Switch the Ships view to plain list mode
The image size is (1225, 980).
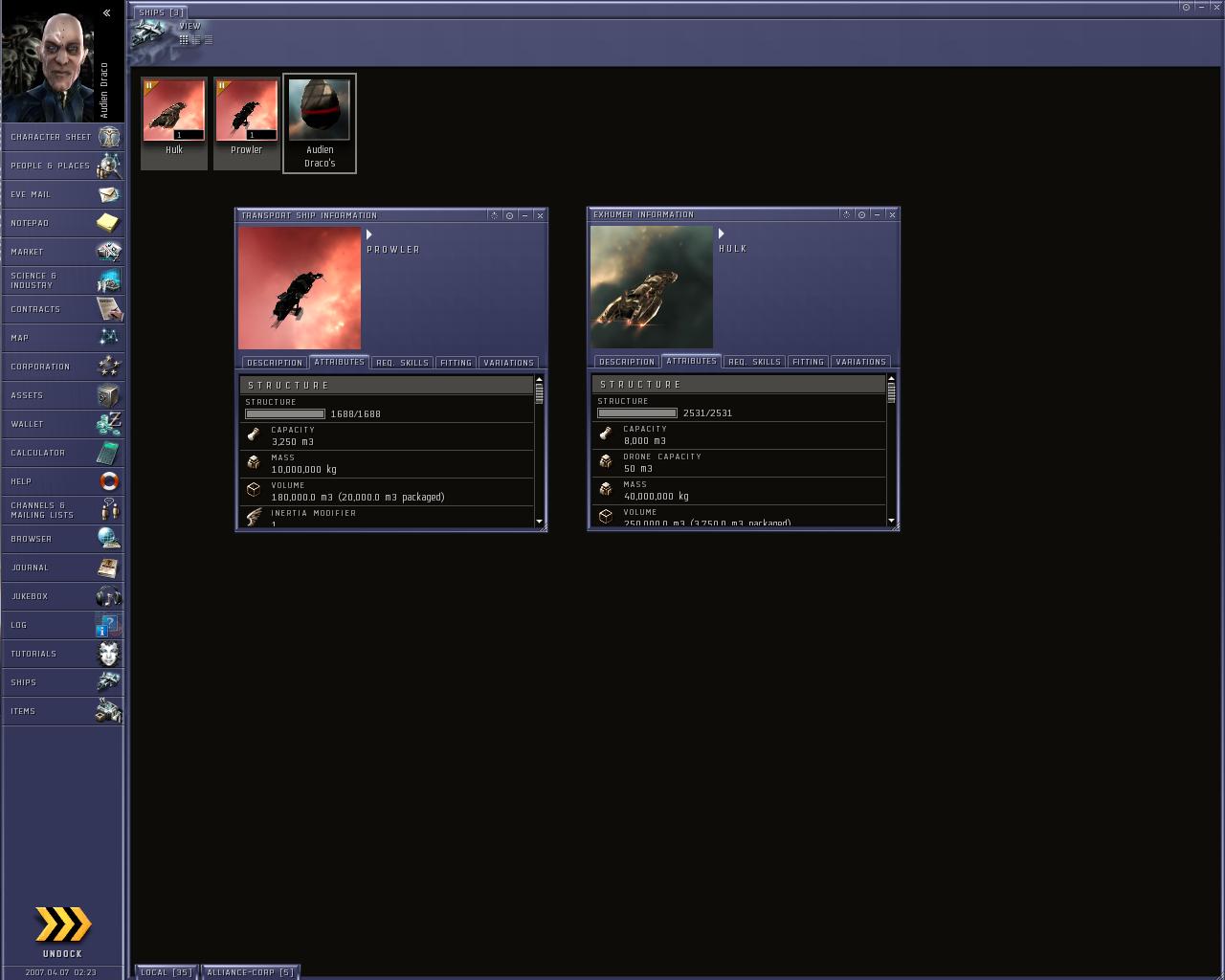pos(209,40)
